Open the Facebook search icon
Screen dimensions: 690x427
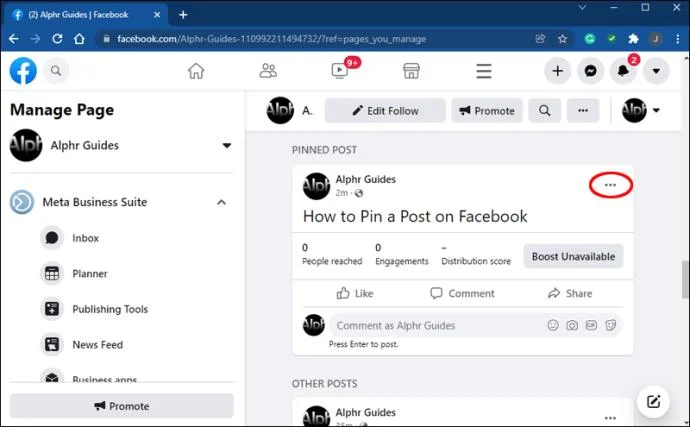pyautogui.click(x=56, y=70)
